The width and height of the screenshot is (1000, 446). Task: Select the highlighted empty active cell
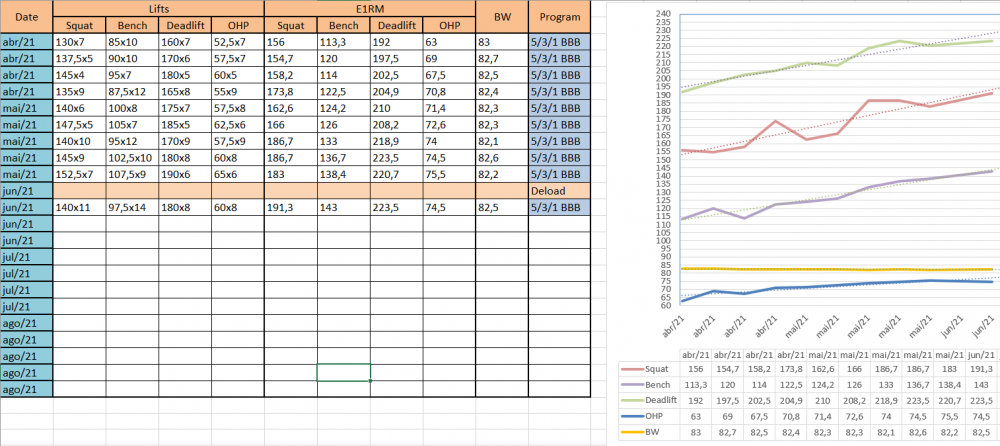[344, 373]
